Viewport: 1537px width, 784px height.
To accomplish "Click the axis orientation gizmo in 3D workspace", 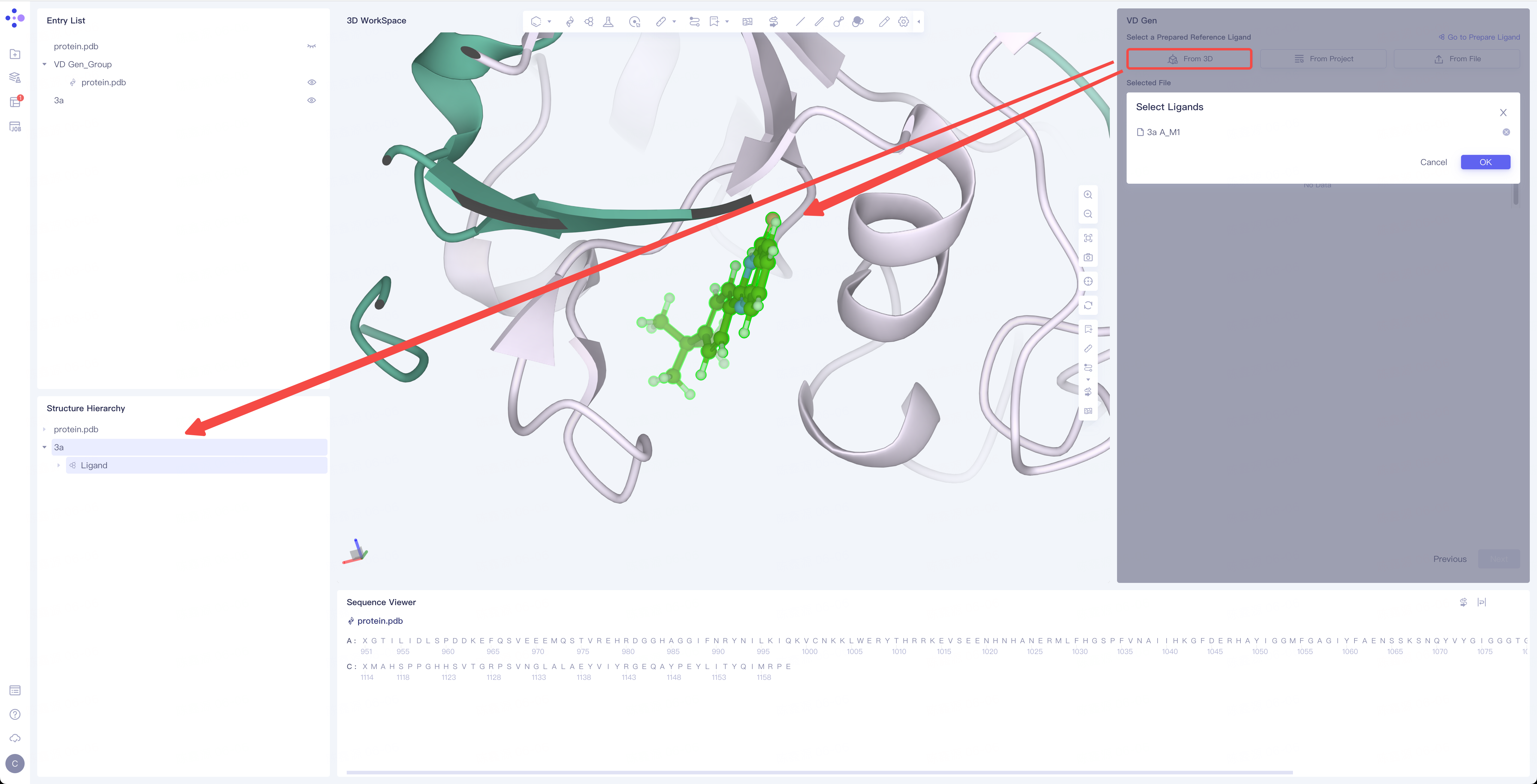I will pyautogui.click(x=356, y=552).
